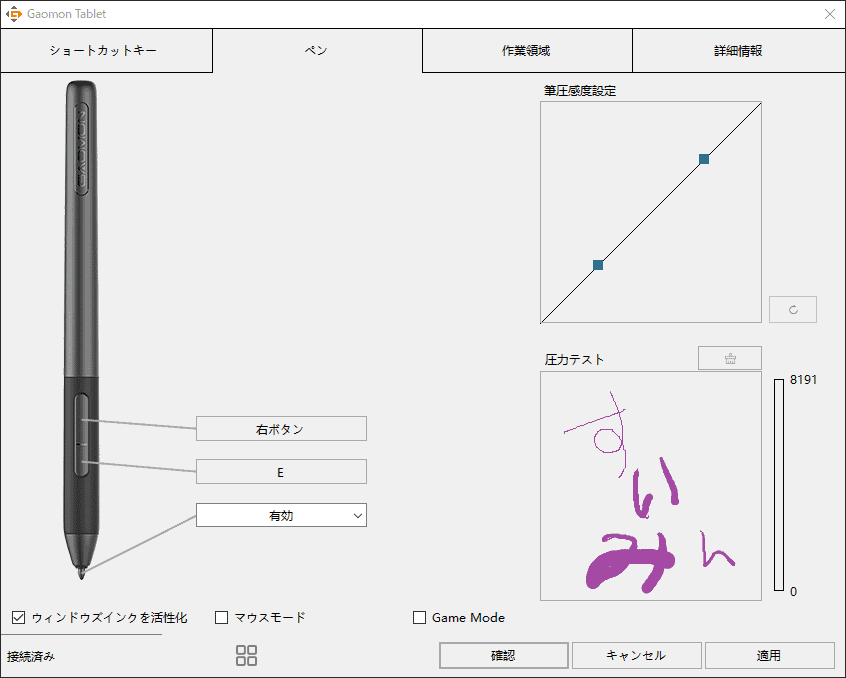Click the E pen button assignment
Screen dimensions: 846x678
click(281, 472)
